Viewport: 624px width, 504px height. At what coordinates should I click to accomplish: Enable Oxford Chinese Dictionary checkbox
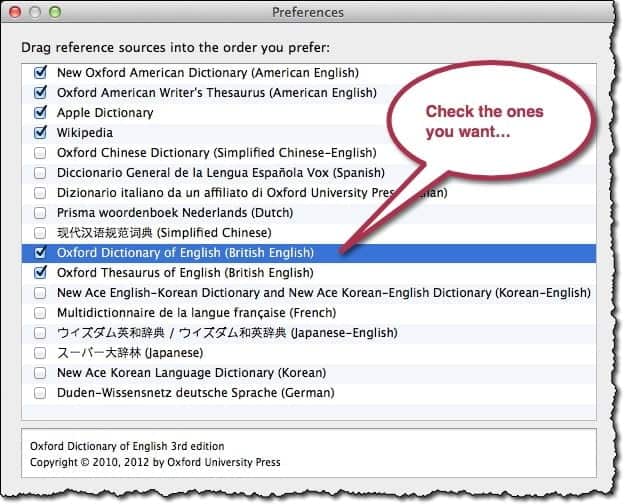[x=40, y=153]
